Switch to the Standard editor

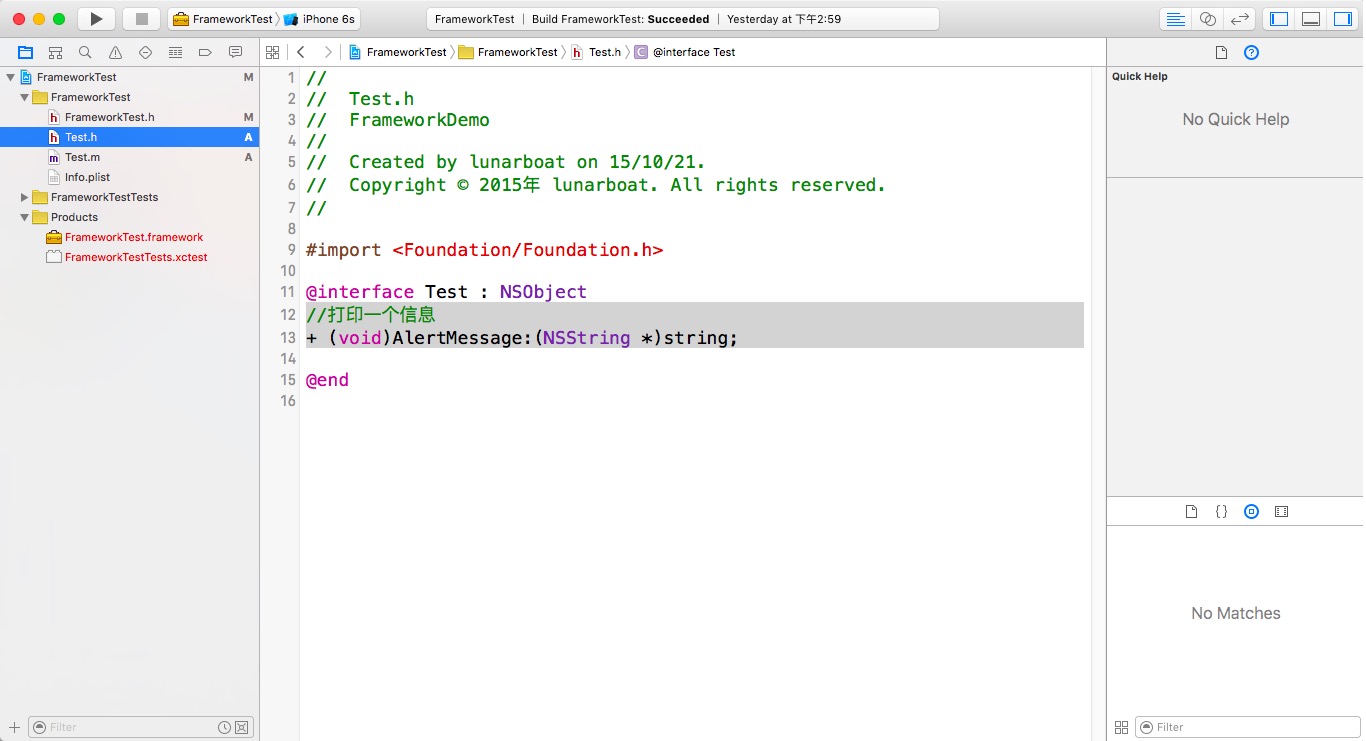pos(1176,19)
